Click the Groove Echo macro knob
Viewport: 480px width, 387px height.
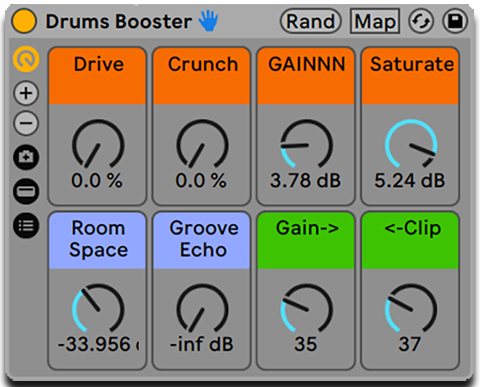(x=202, y=308)
